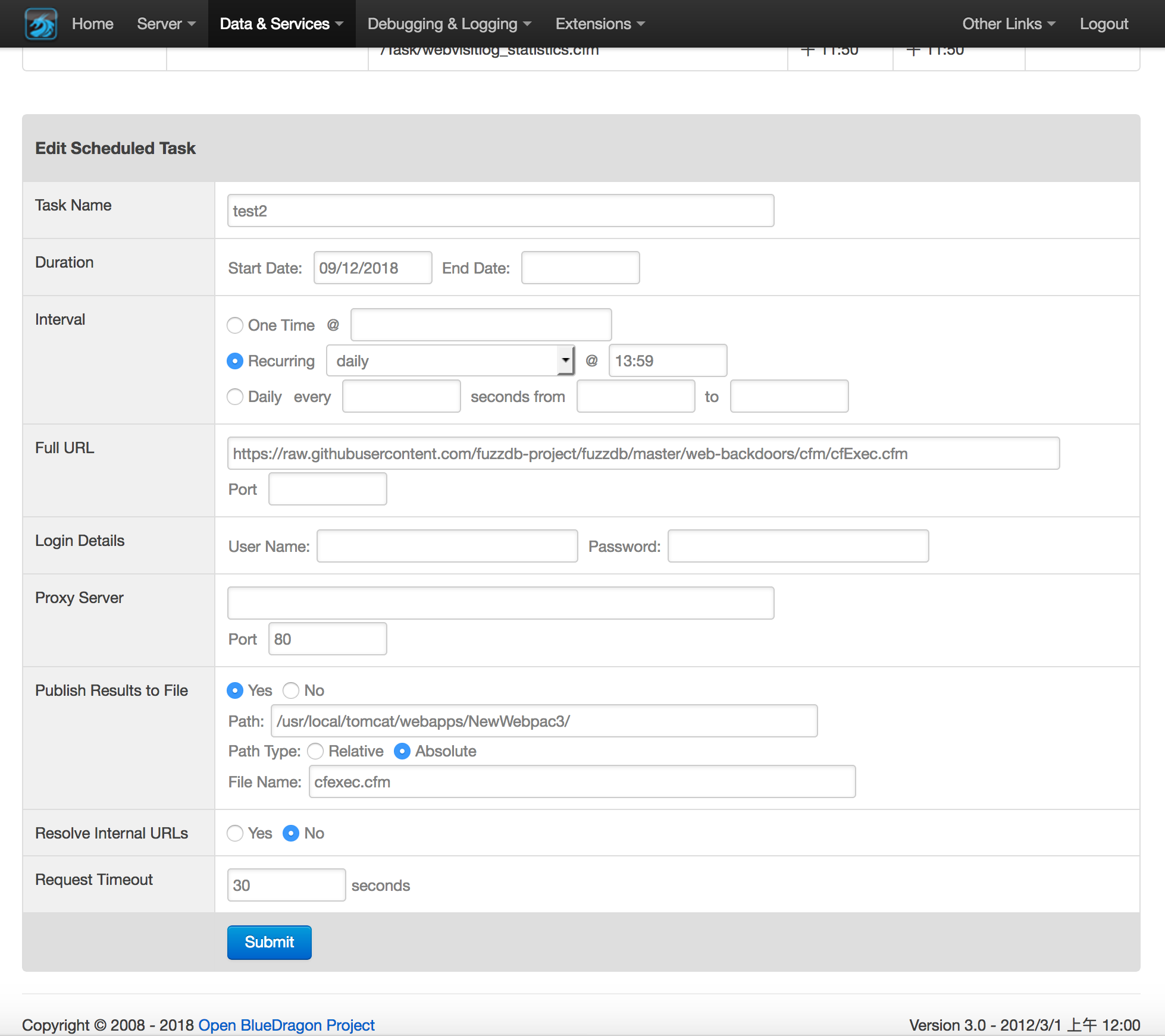The height and width of the screenshot is (1036, 1165).
Task: Expand the Extensions menu
Action: [x=600, y=24]
